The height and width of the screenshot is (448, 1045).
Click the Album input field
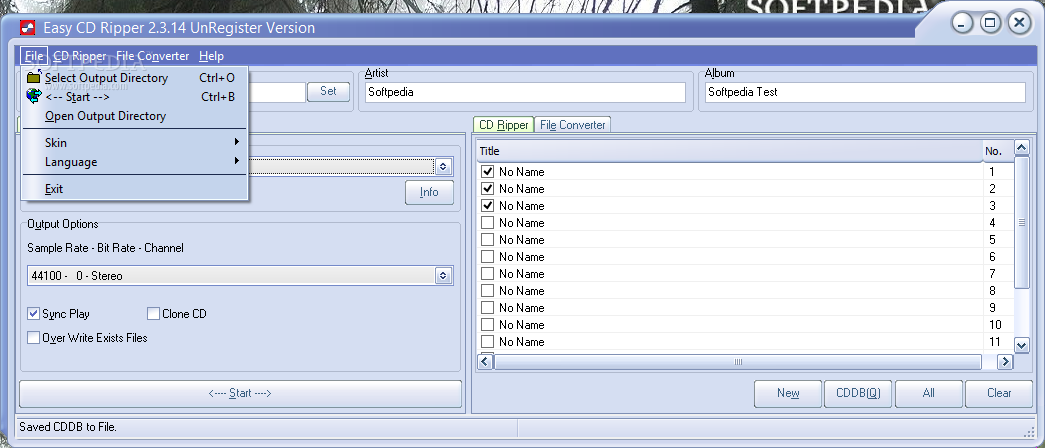coord(865,92)
